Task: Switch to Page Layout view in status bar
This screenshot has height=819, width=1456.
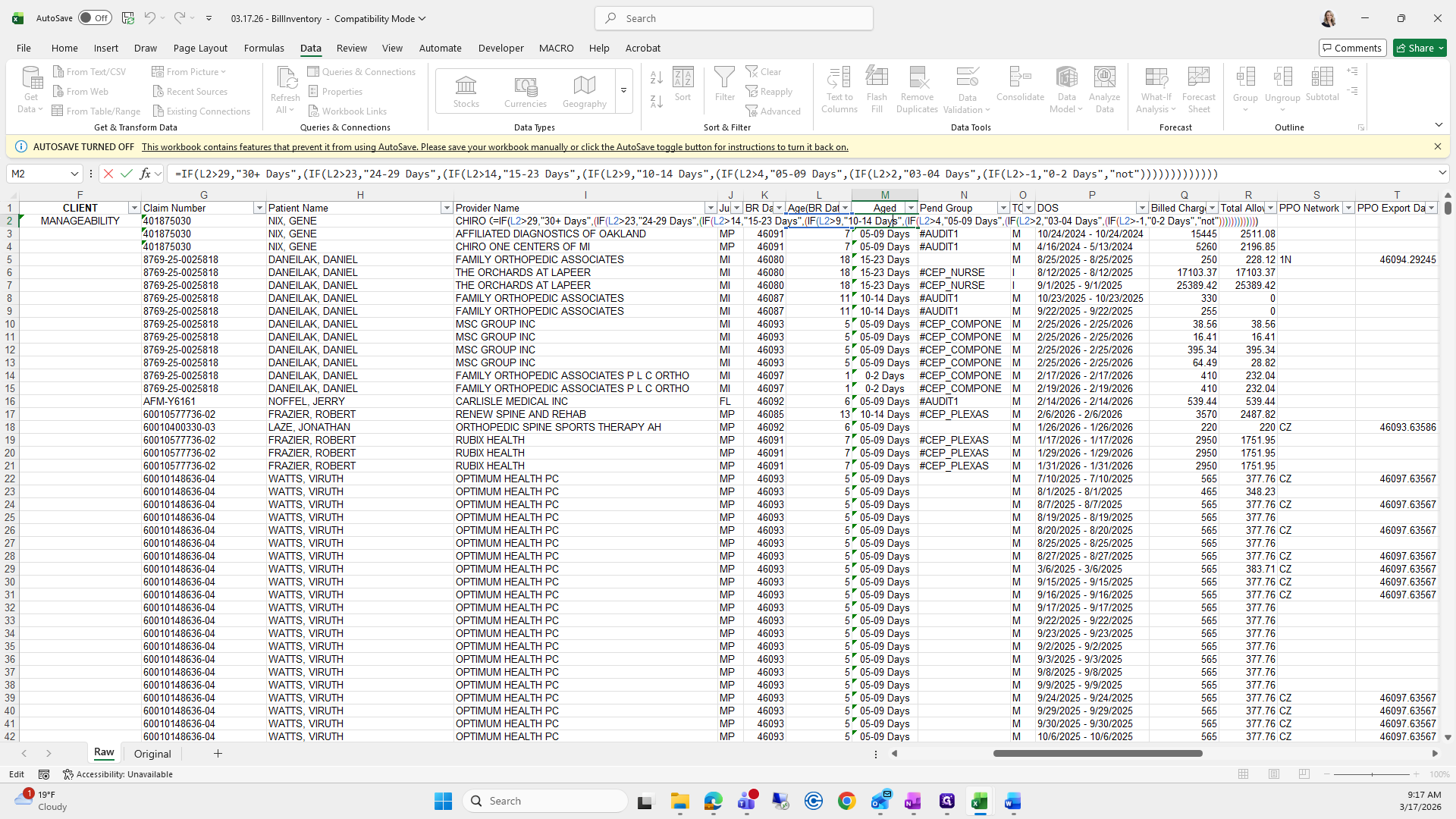Action: pos(1273,774)
